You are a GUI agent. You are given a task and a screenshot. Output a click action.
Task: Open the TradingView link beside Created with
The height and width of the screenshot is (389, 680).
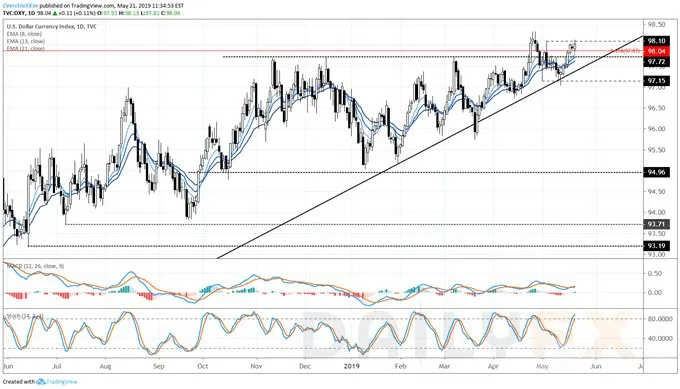pos(62,382)
